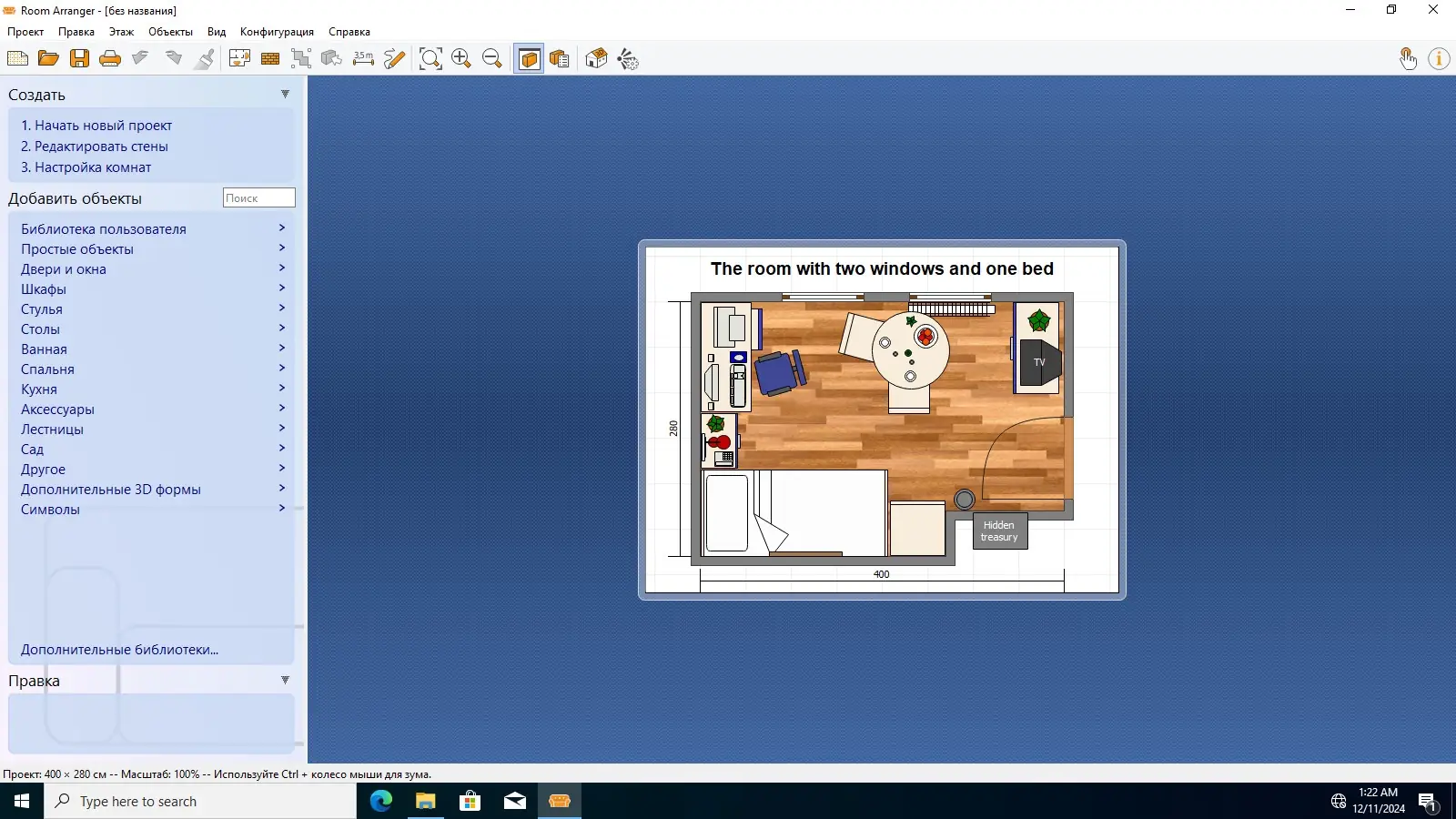This screenshot has height=819, width=1456.
Task: Print the plan using the printer icon
Action: 110,59
